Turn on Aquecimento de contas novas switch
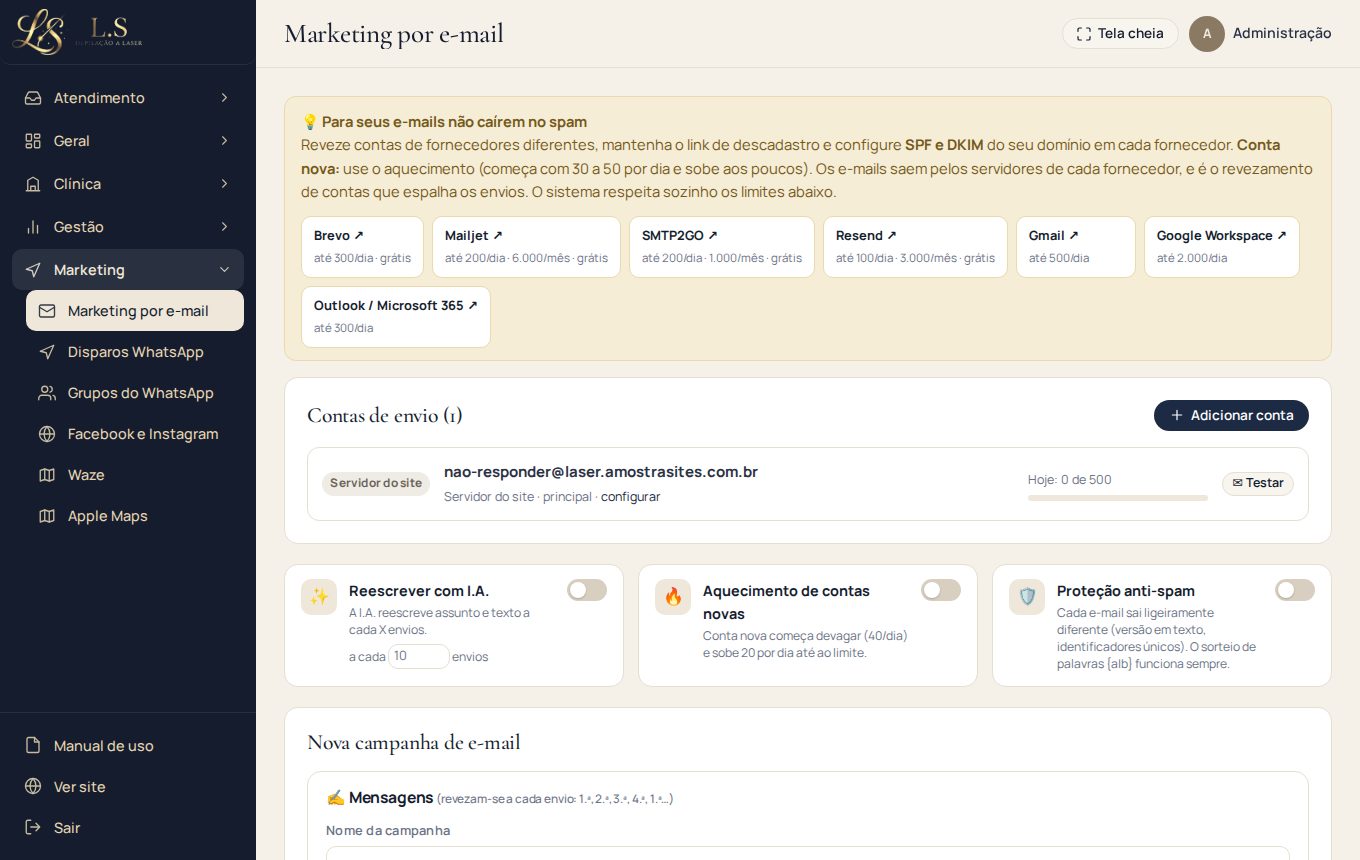Viewport: 1360px width, 860px height. [x=941, y=590]
